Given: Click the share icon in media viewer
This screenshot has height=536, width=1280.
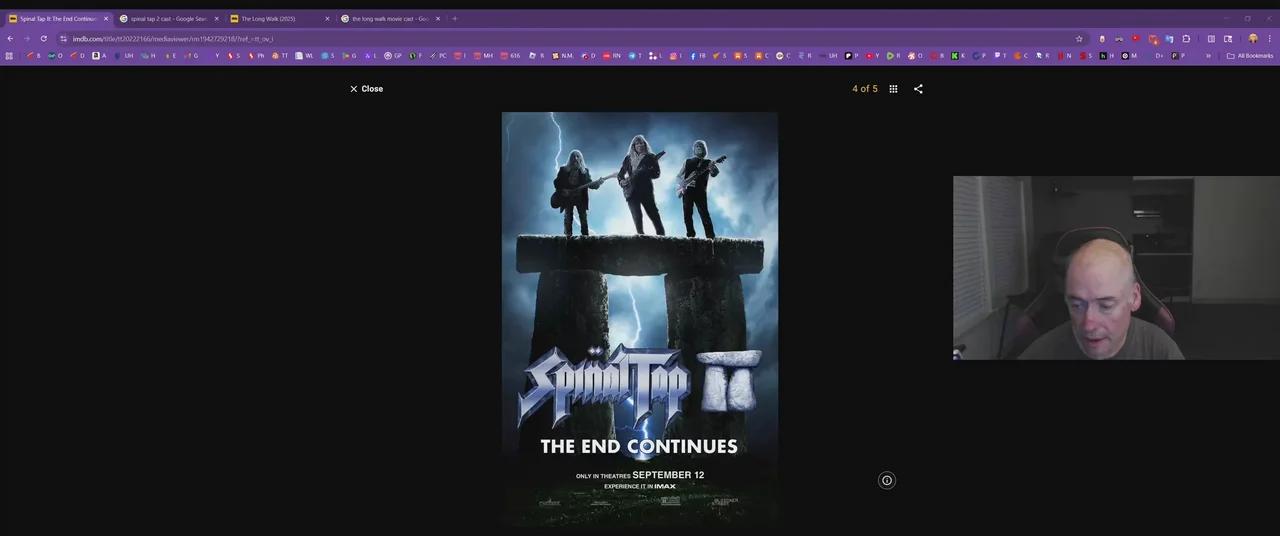Looking at the screenshot, I should (x=918, y=89).
